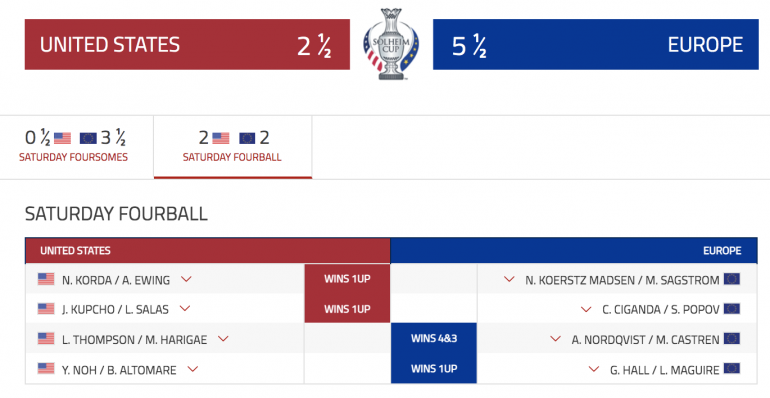Expand the J. Kupcho / L. Salas chevron

(185, 309)
